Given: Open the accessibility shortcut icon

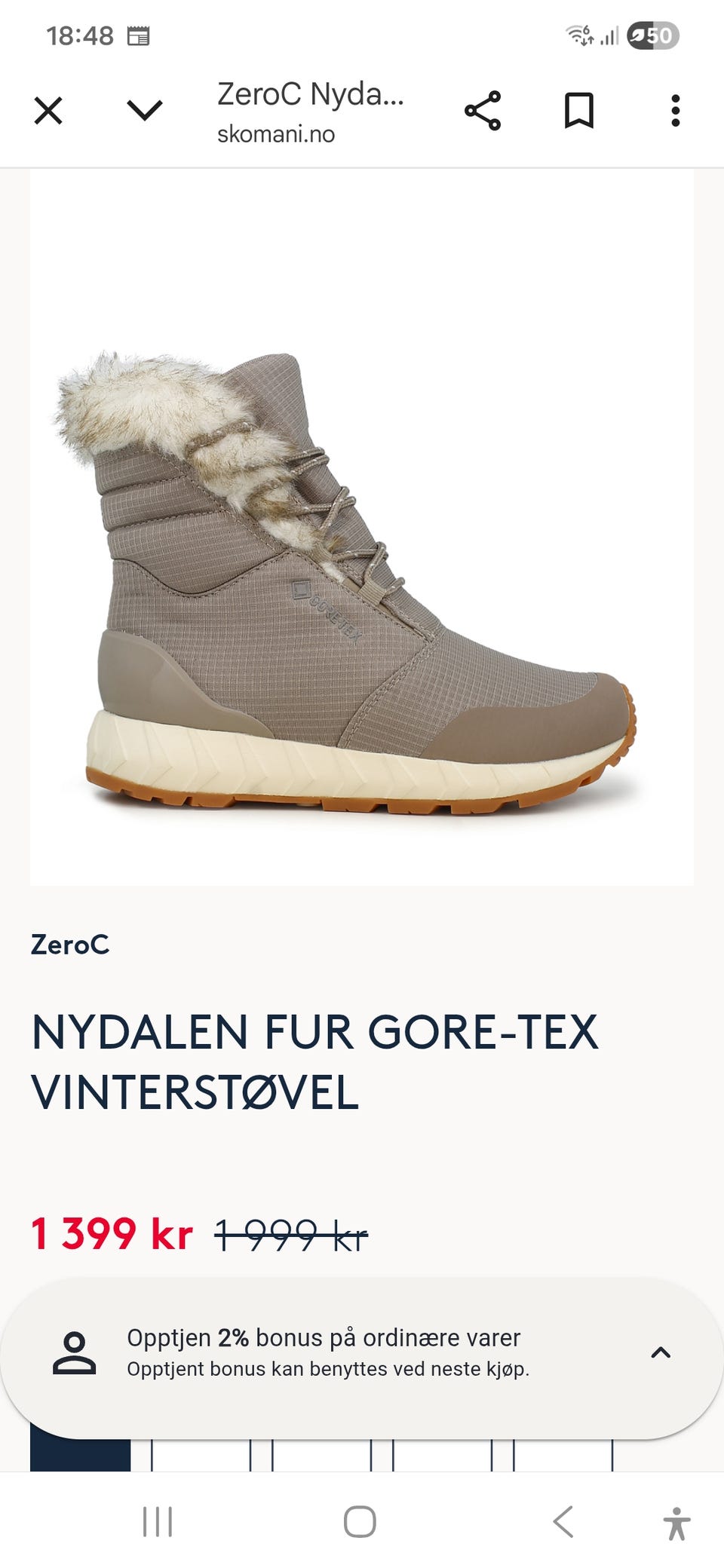Looking at the screenshot, I should click(677, 1524).
